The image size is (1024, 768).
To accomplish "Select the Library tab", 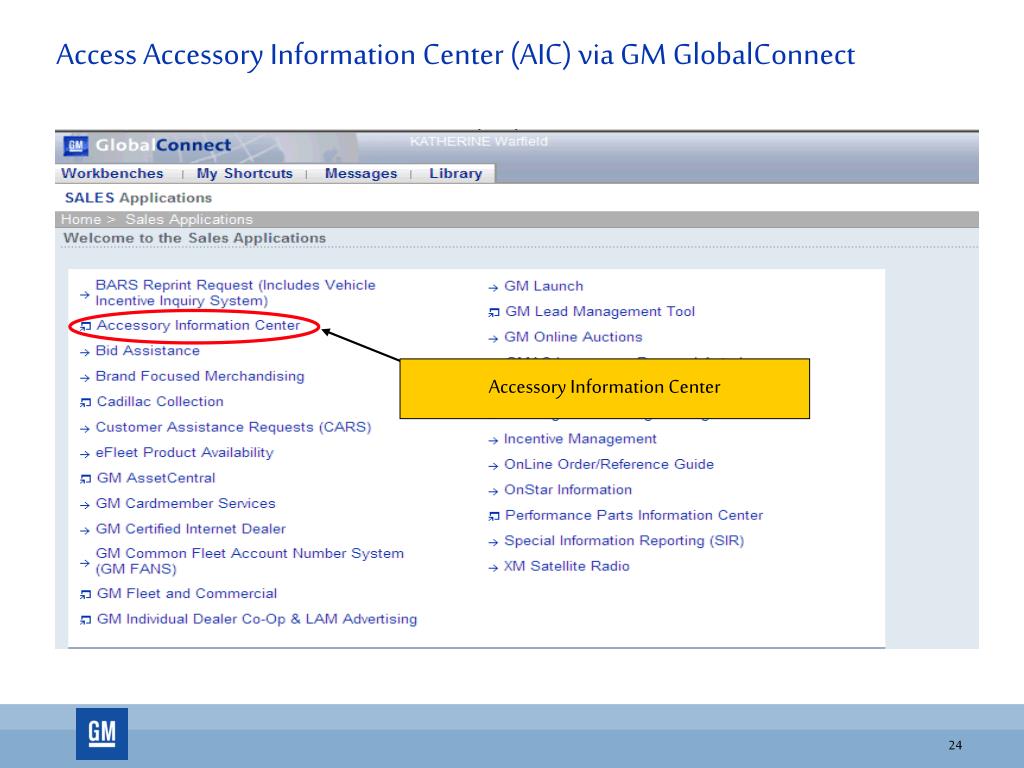I will point(456,173).
